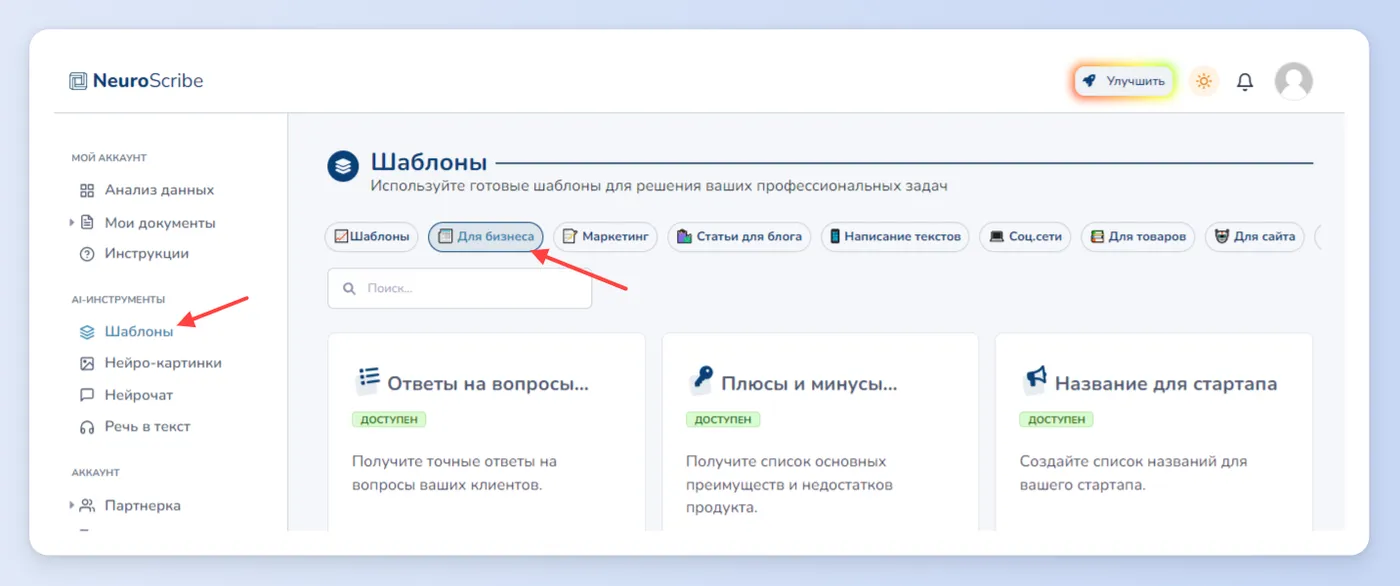Click ДОСТУПЕН badge on Ответы на вопросы card
The height and width of the screenshot is (586, 1400).
coord(389,420)
